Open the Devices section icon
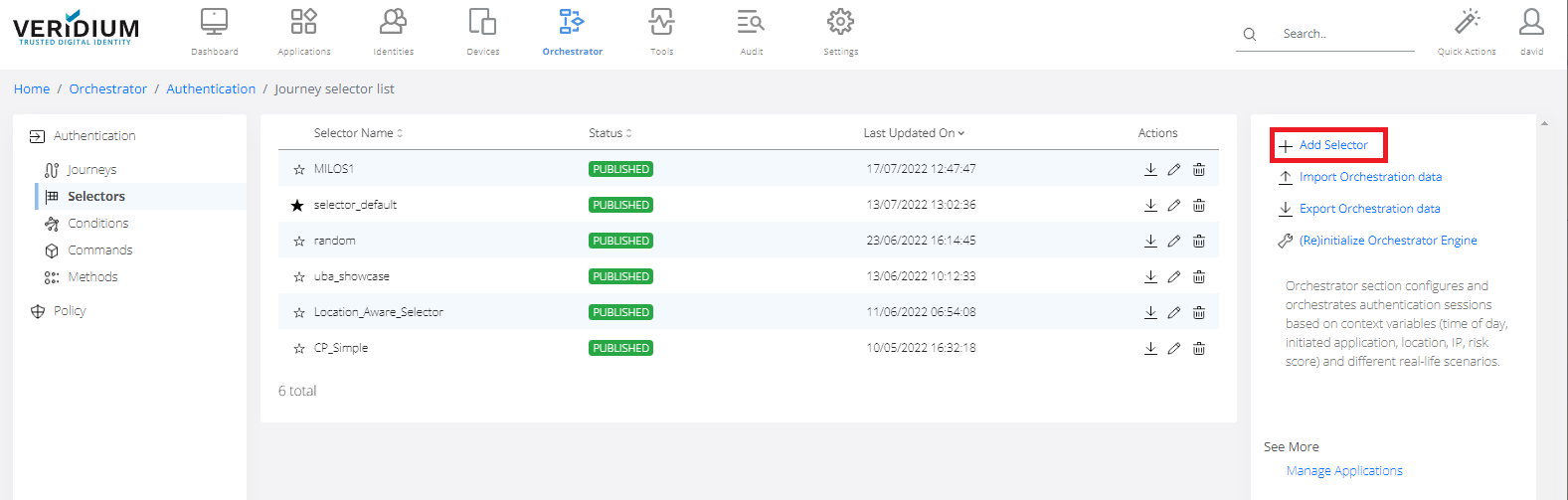Viewport: 1568px width, 500px height. coord(482,22)
